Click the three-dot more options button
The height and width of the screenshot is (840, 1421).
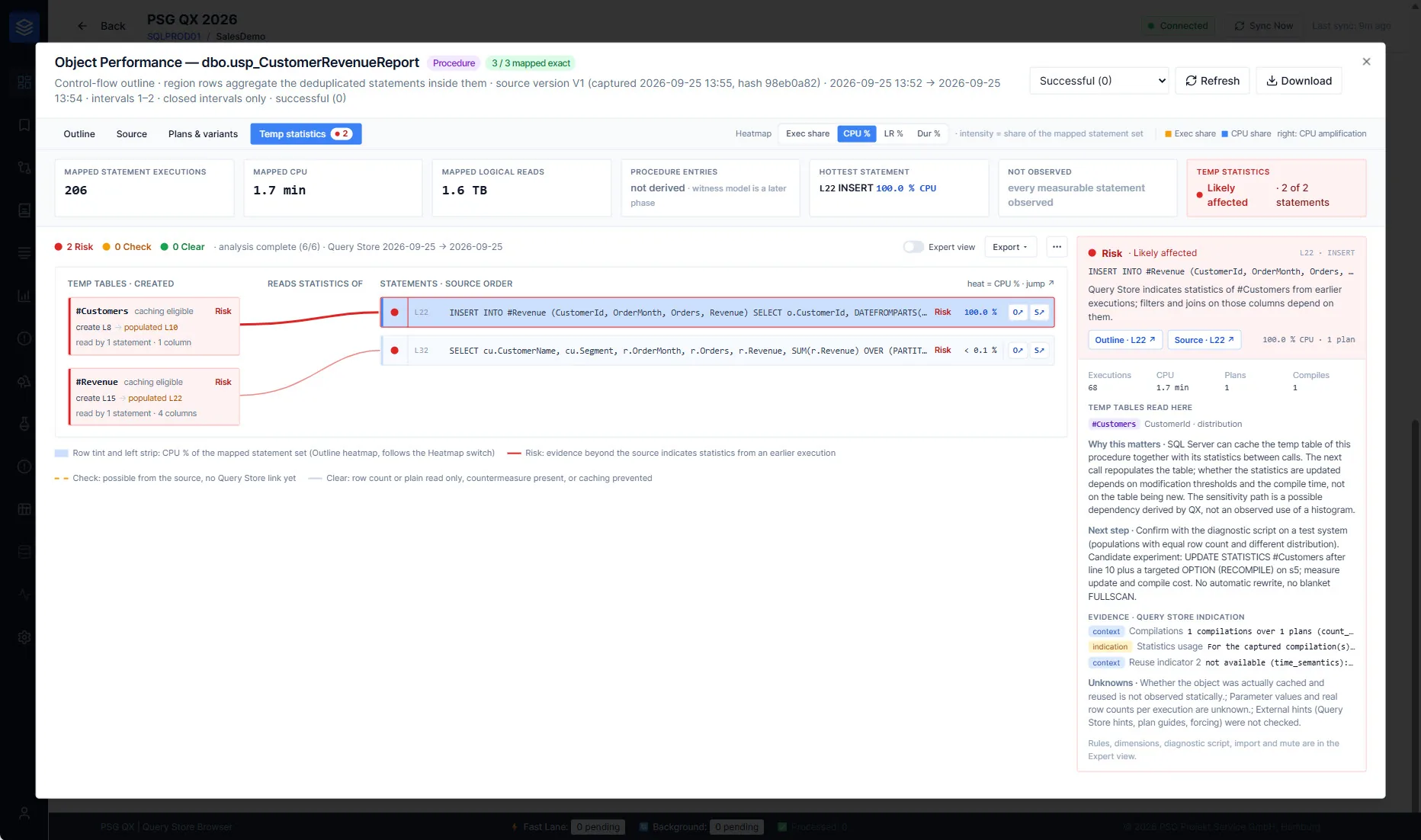click(1057, 247)
